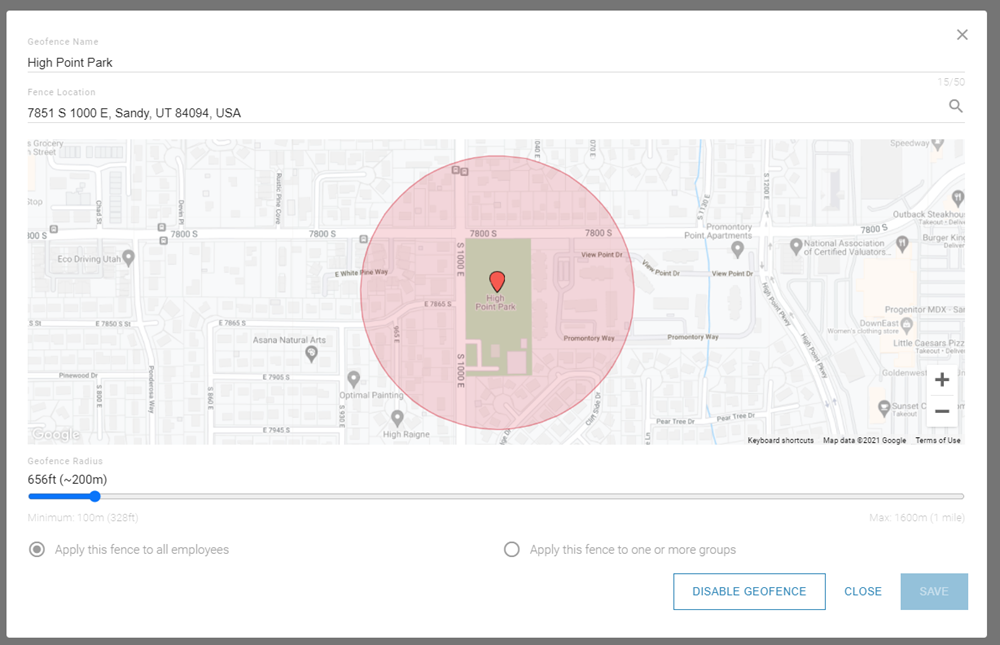Click the red High Point Park map marker
The height and width of the screenshot is (645, 1000).
tap(499, 280)
